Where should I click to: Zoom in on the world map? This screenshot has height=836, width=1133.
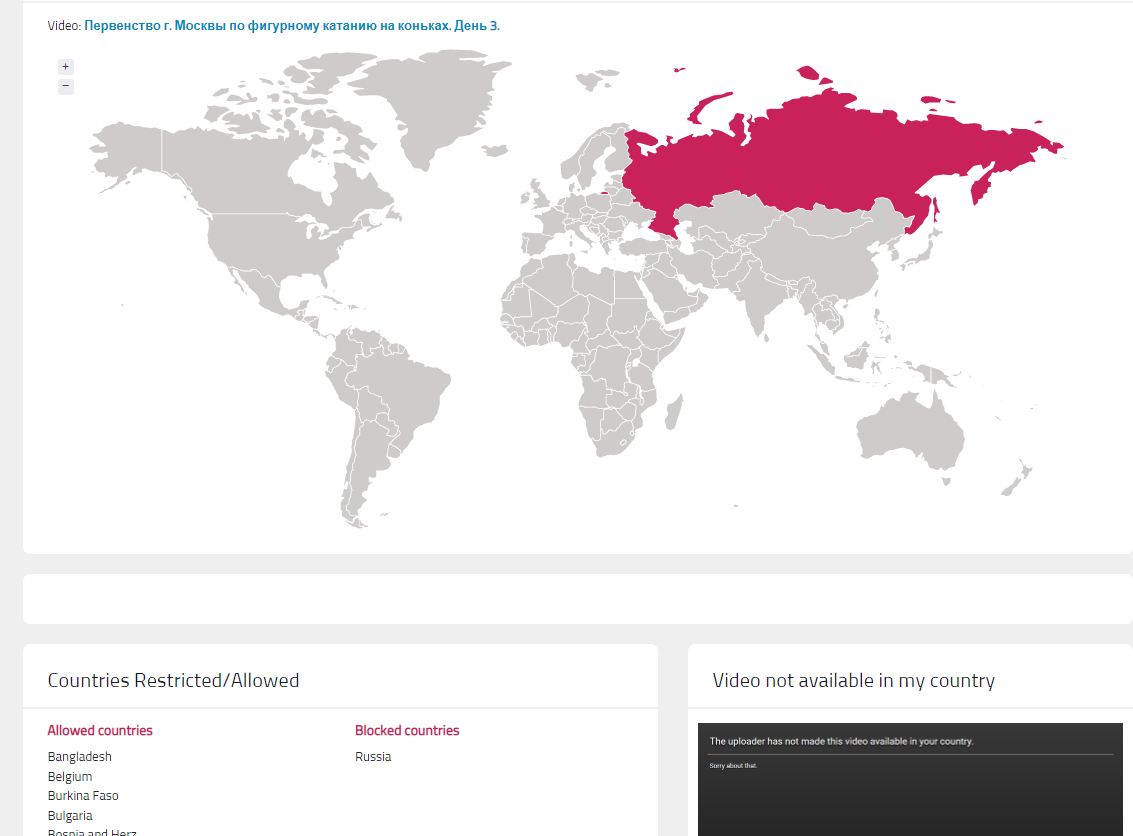(x=66, y=67)
